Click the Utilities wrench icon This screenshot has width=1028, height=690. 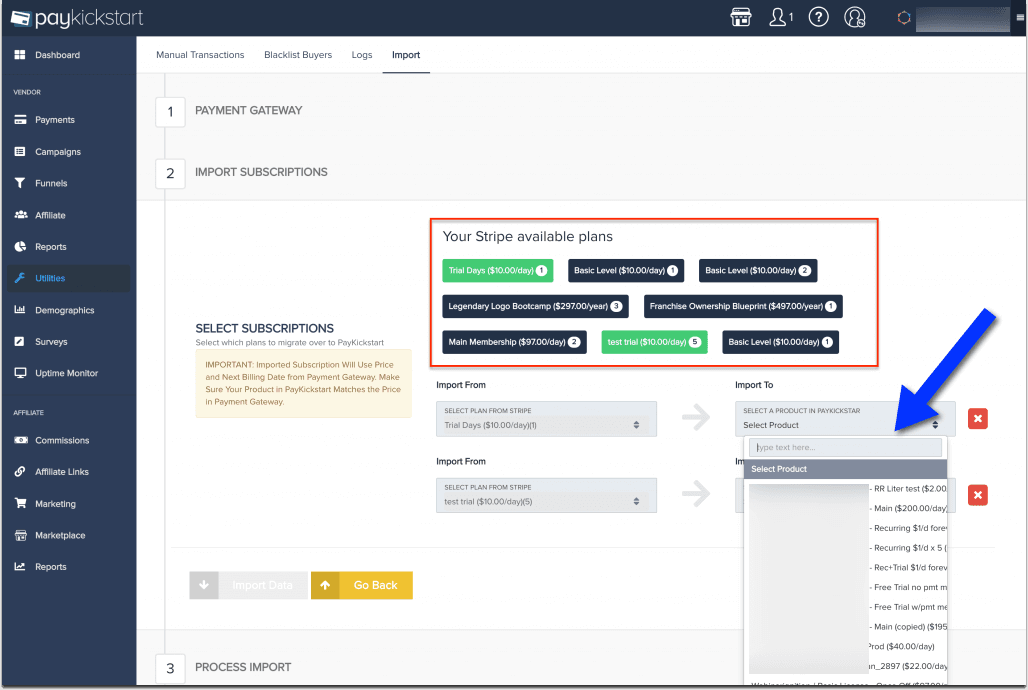[20, 278]
